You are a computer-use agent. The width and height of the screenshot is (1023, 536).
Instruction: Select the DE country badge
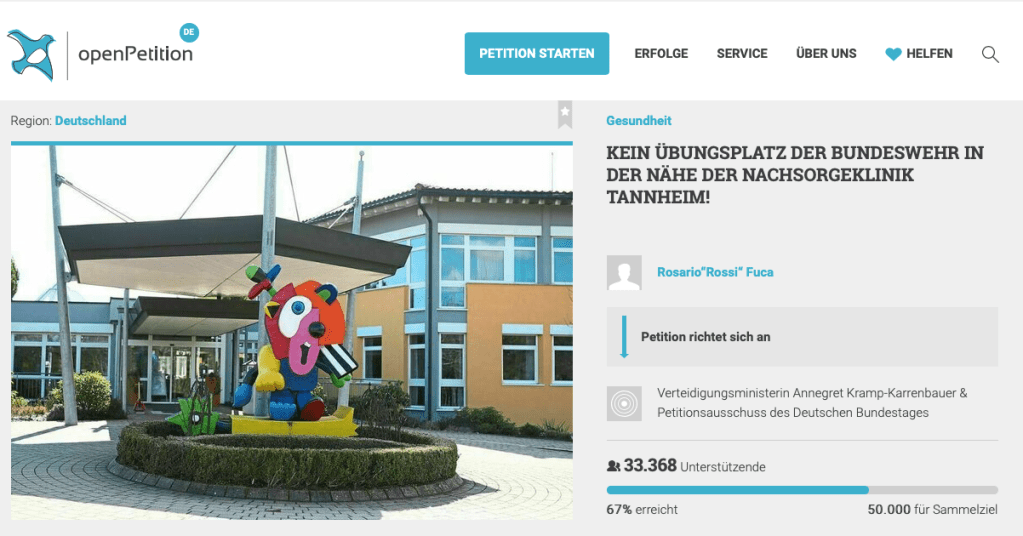[189, 32]
